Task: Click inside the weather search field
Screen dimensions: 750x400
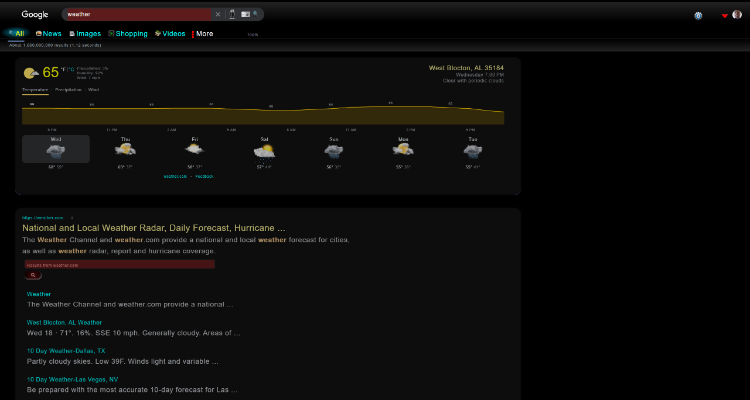Action: click(x=139, y=14)
